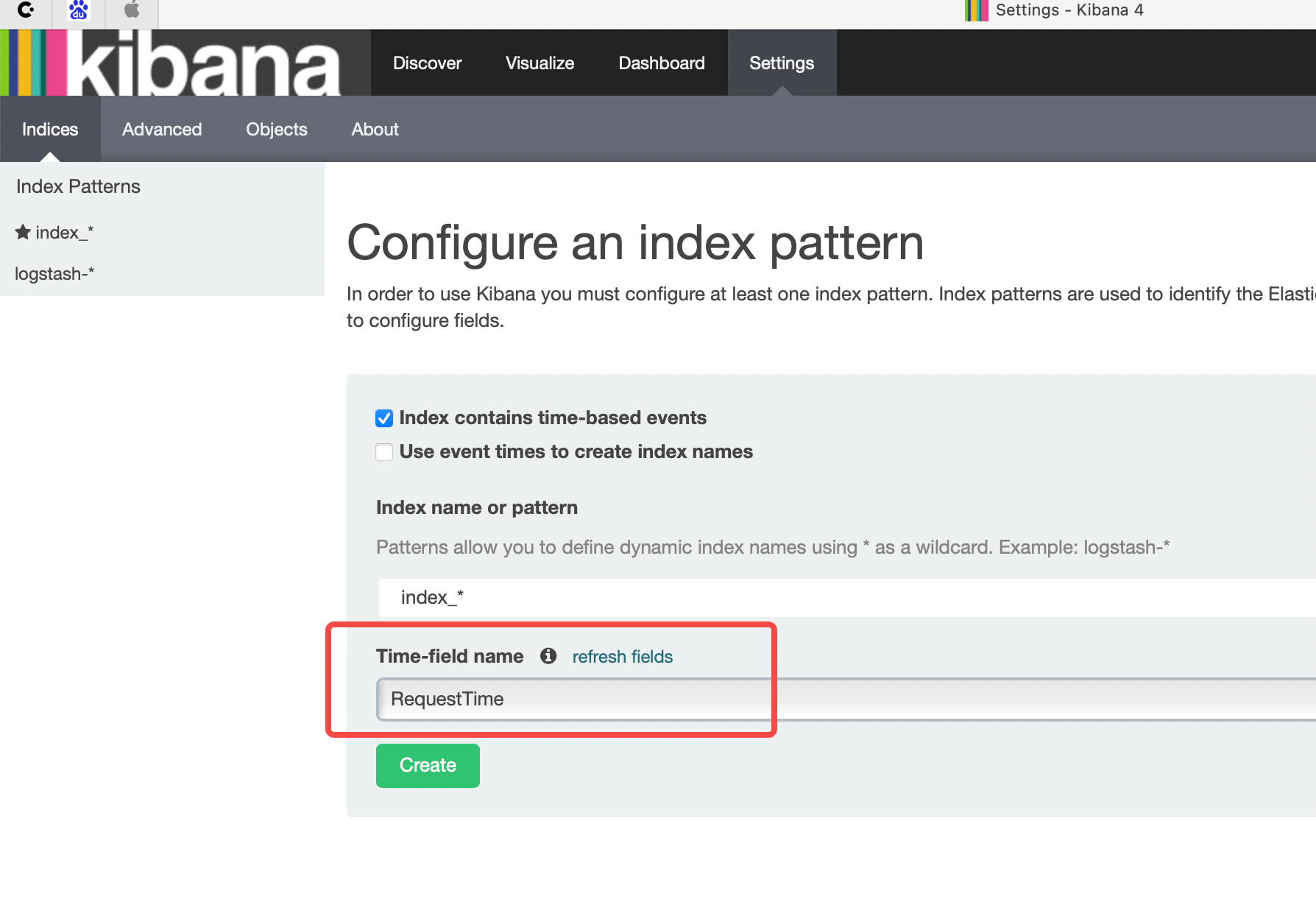
Task: Click the refresh fields link
Action: pos(623,656)
